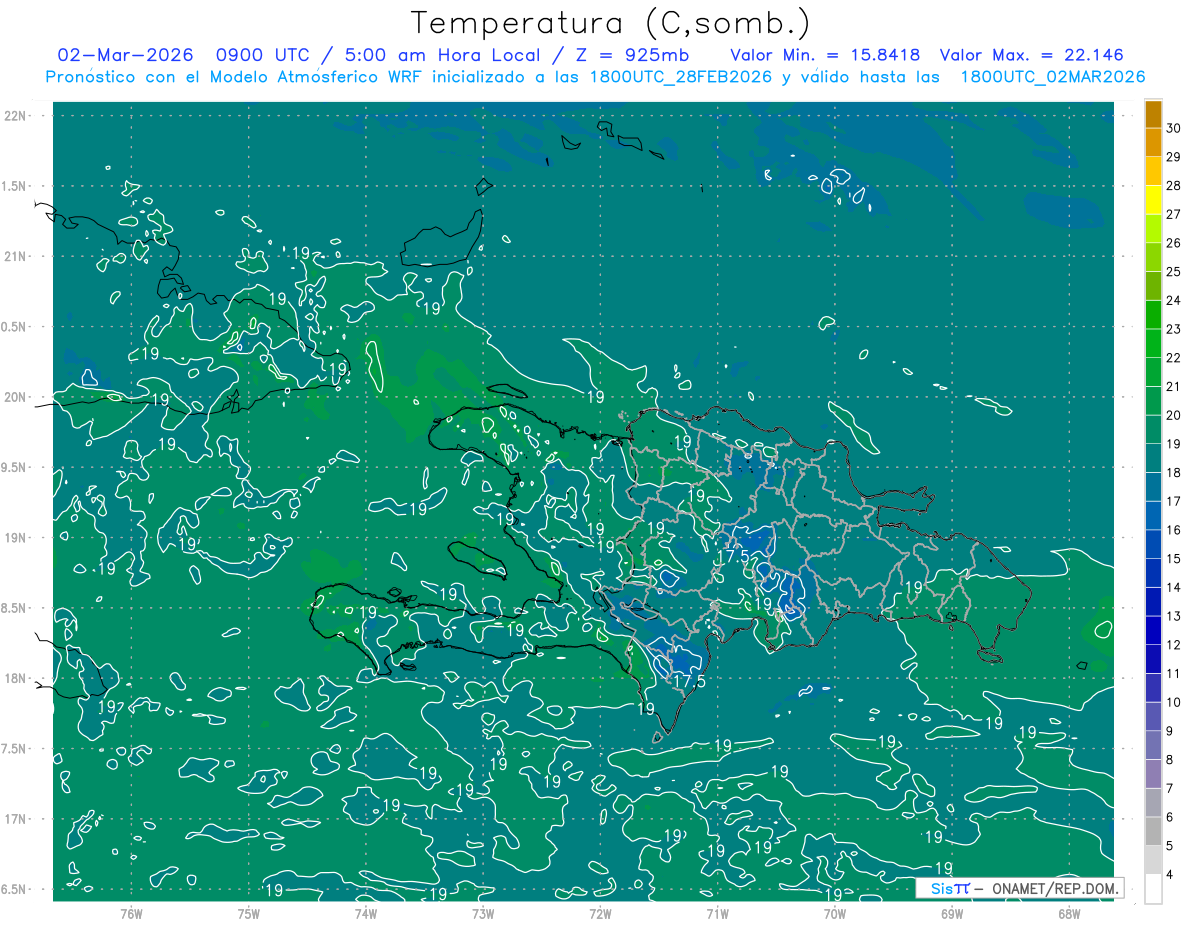
Task: Click the colorbar label "22"
Action: tap(1174, 358)
